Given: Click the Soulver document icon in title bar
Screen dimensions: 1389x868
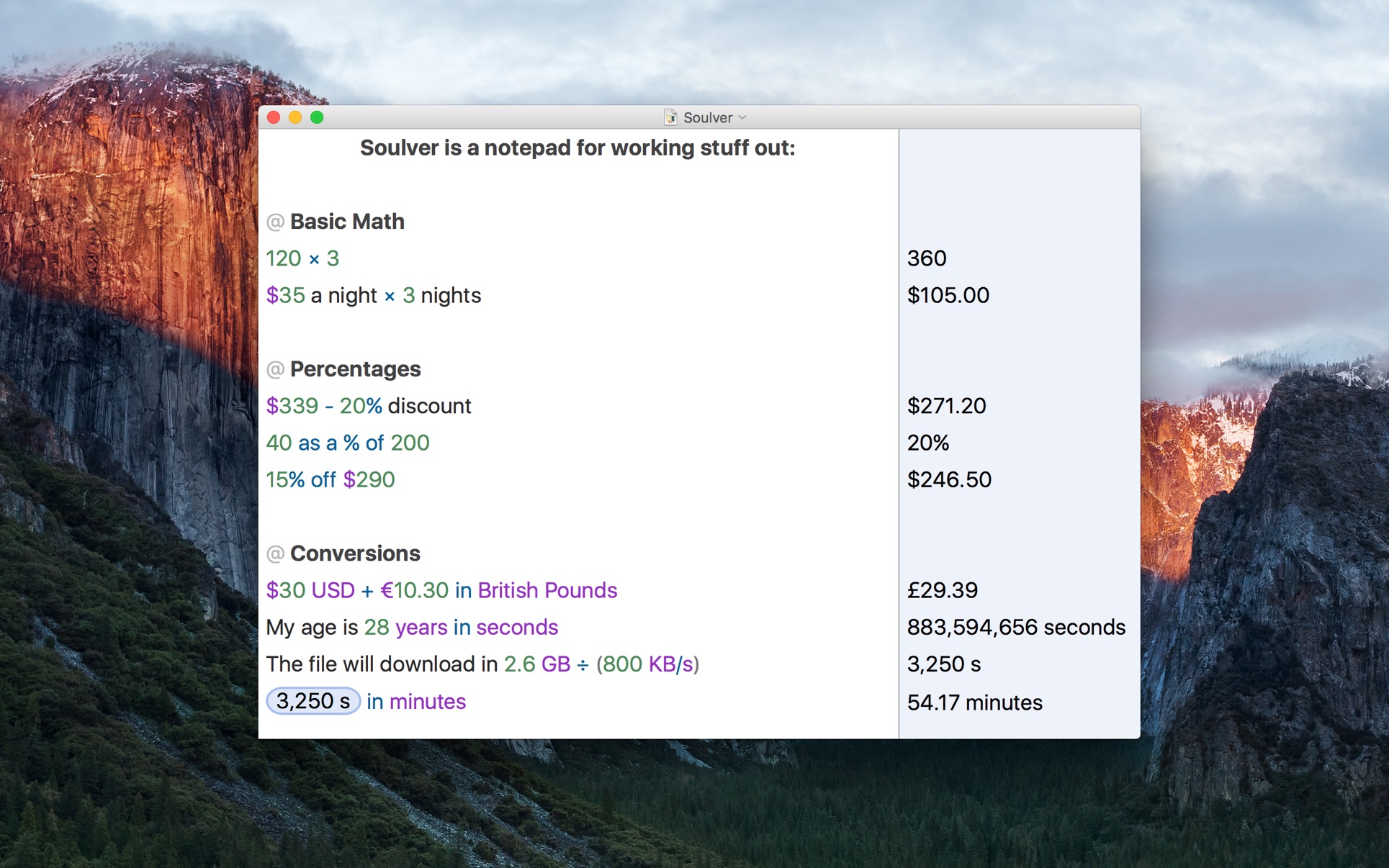Looking at the screenshot, I should click(670, 117).
